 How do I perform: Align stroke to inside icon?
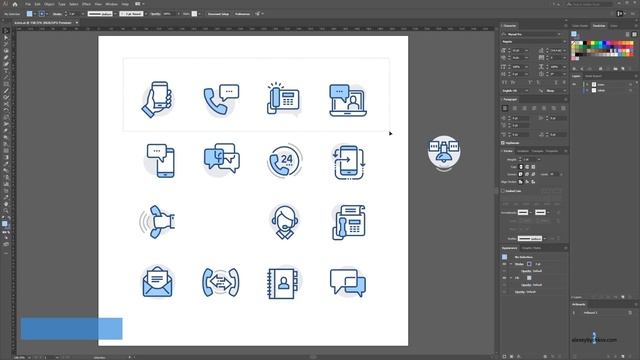click(x=527, y=182)
